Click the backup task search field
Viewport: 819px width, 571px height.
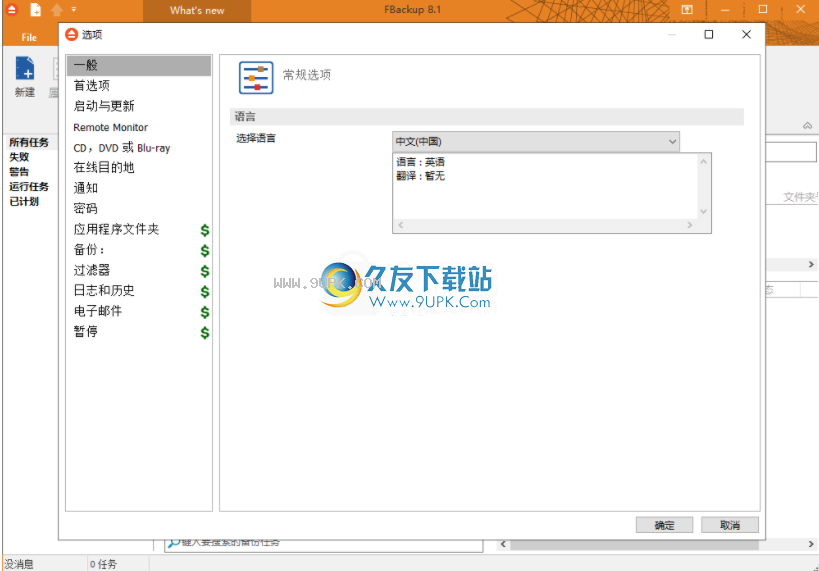(x=324, y=543)
